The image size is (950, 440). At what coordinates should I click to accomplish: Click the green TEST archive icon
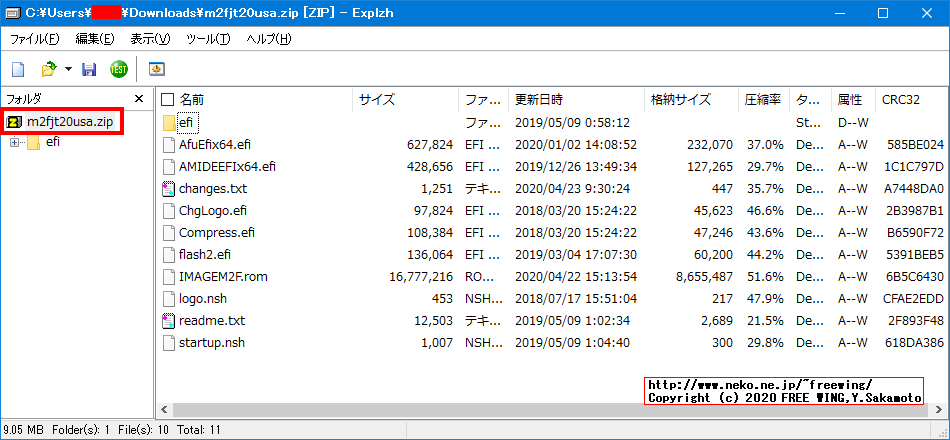119,70
